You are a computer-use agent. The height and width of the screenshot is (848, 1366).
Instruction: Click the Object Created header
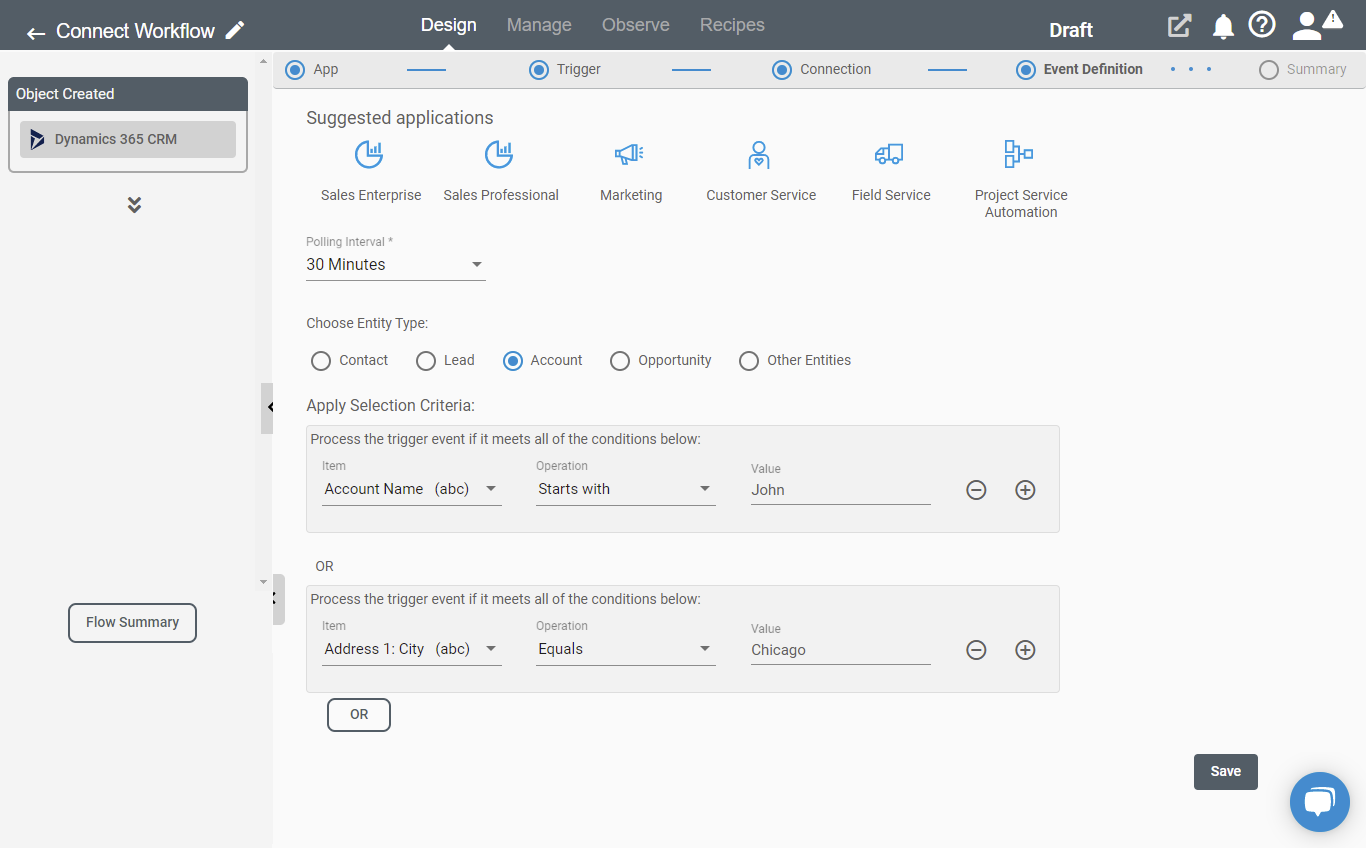[x=128, y=94]
